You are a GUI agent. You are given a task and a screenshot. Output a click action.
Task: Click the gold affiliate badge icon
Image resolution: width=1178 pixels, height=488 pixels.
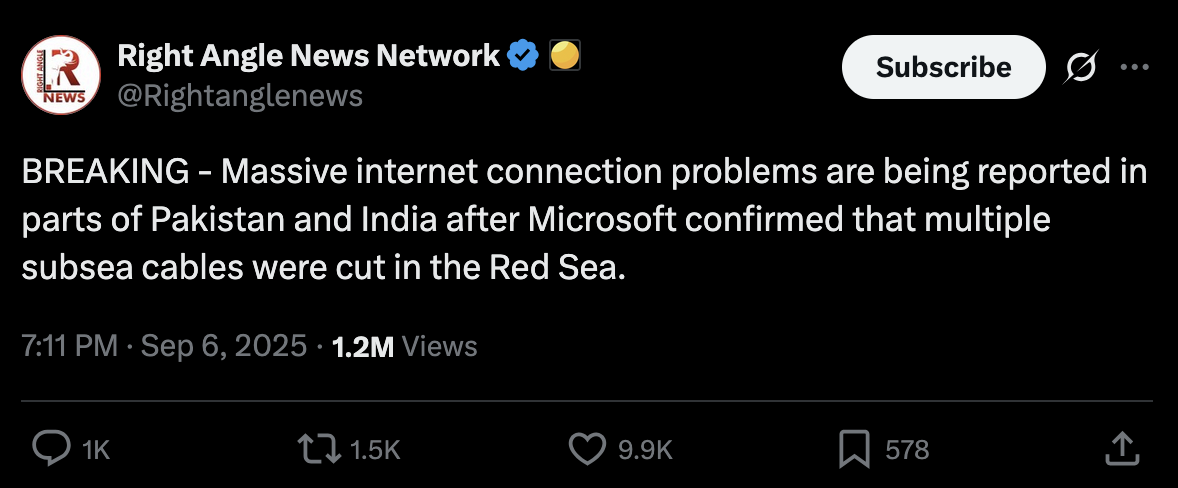coord(565,56)
